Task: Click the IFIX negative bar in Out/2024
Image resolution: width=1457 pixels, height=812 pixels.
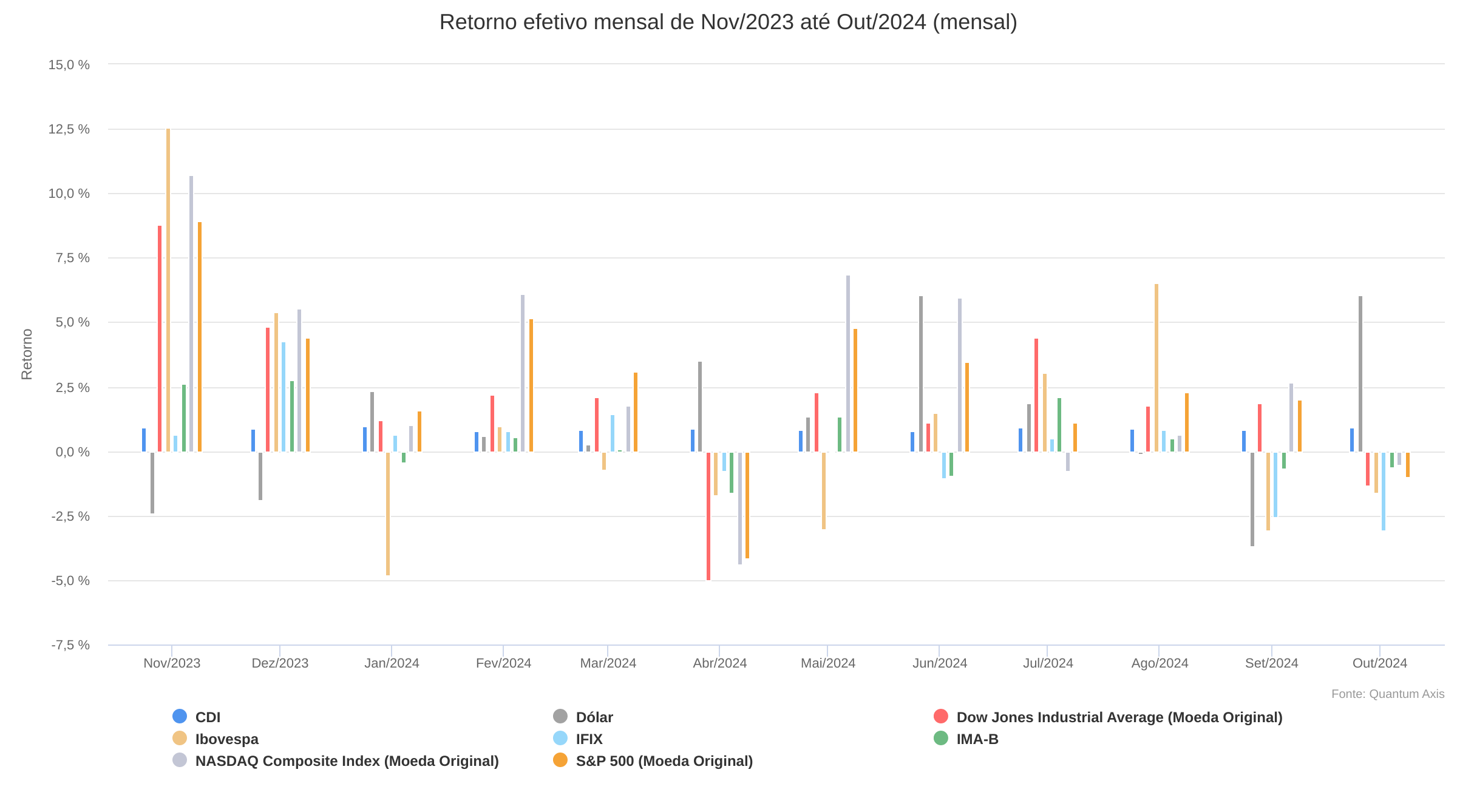Action: tap(1384, 492)
